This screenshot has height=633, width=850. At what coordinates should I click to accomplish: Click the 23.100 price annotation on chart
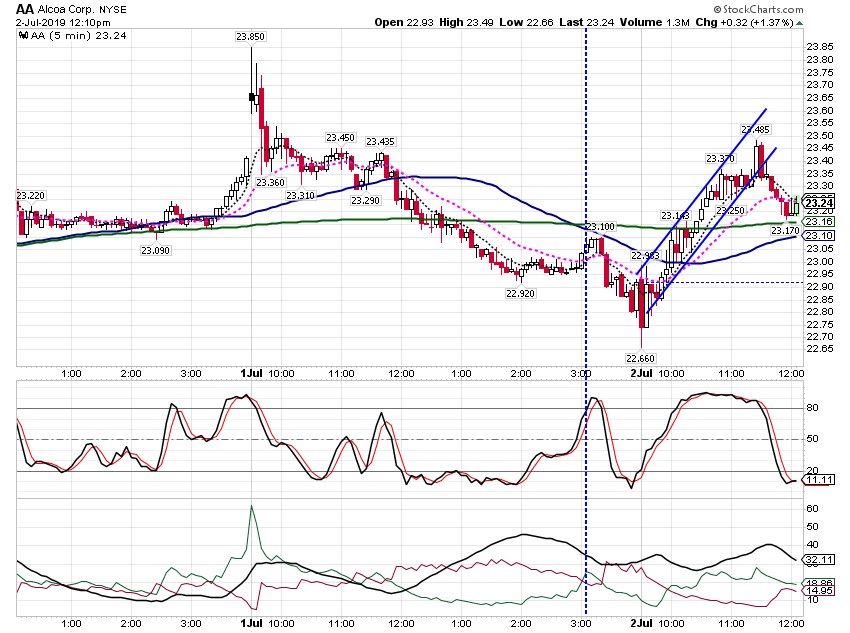click(601, 227)
